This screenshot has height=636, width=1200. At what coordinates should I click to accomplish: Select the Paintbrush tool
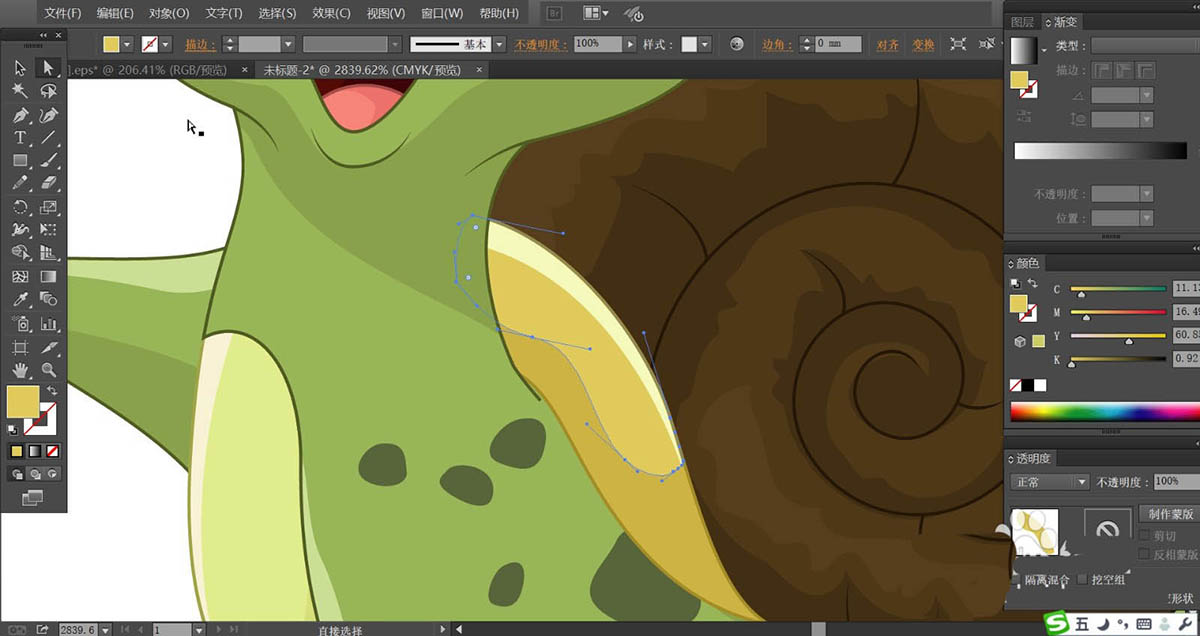[x=47, y=161]
